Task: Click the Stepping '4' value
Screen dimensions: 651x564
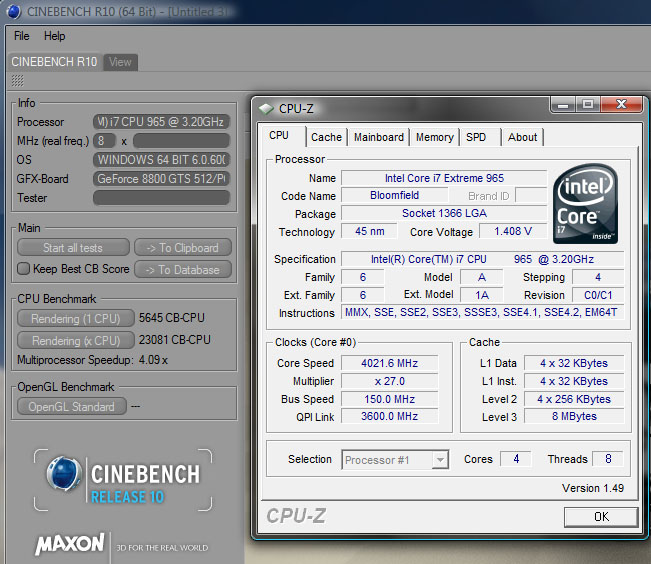Action: [598, 277]
